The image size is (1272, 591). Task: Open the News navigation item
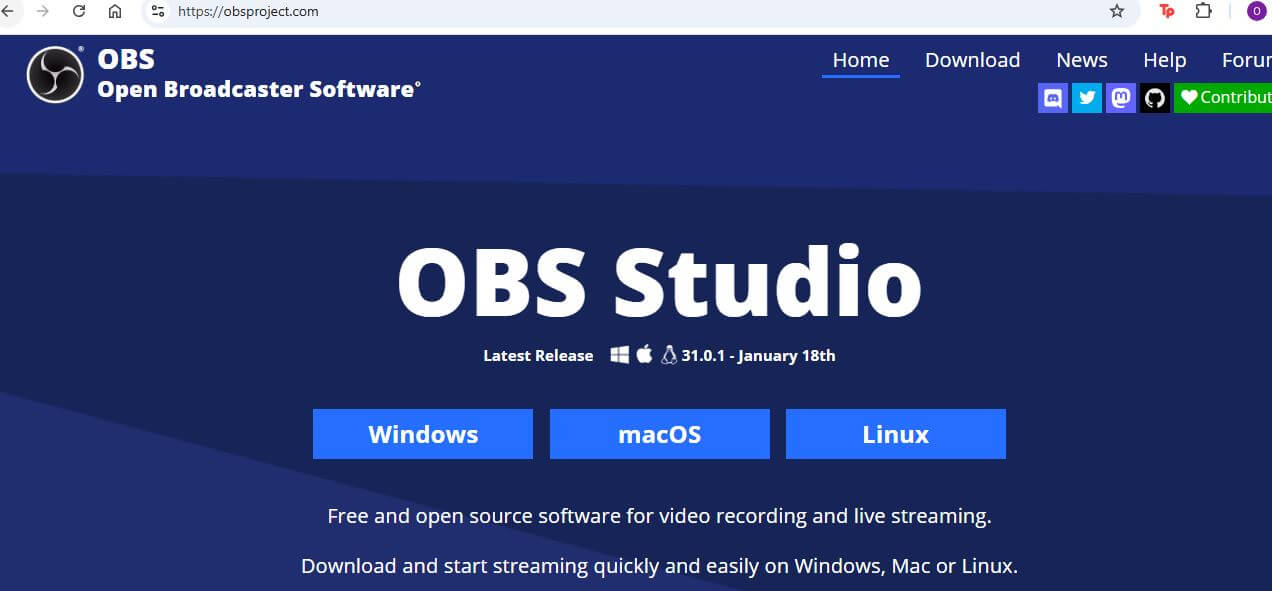point(1082,60)
